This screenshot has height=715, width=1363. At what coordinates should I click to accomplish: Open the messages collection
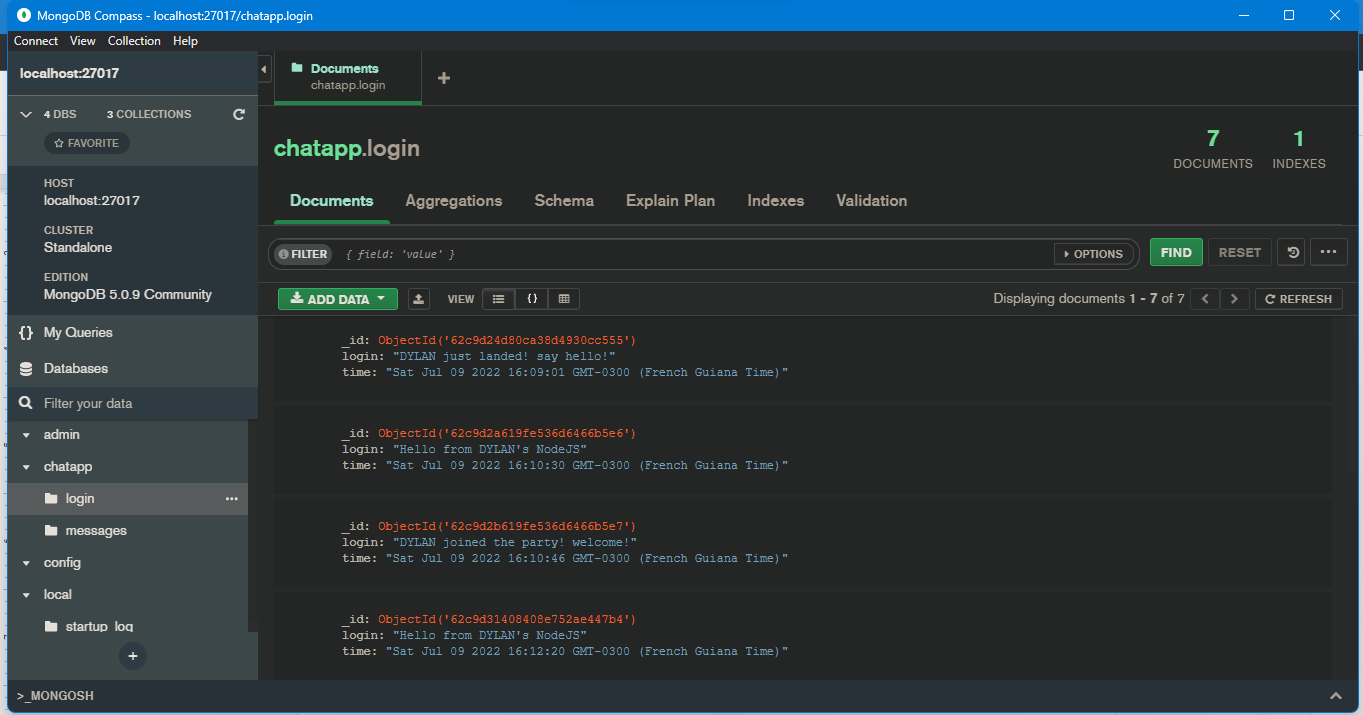[96, 530]
